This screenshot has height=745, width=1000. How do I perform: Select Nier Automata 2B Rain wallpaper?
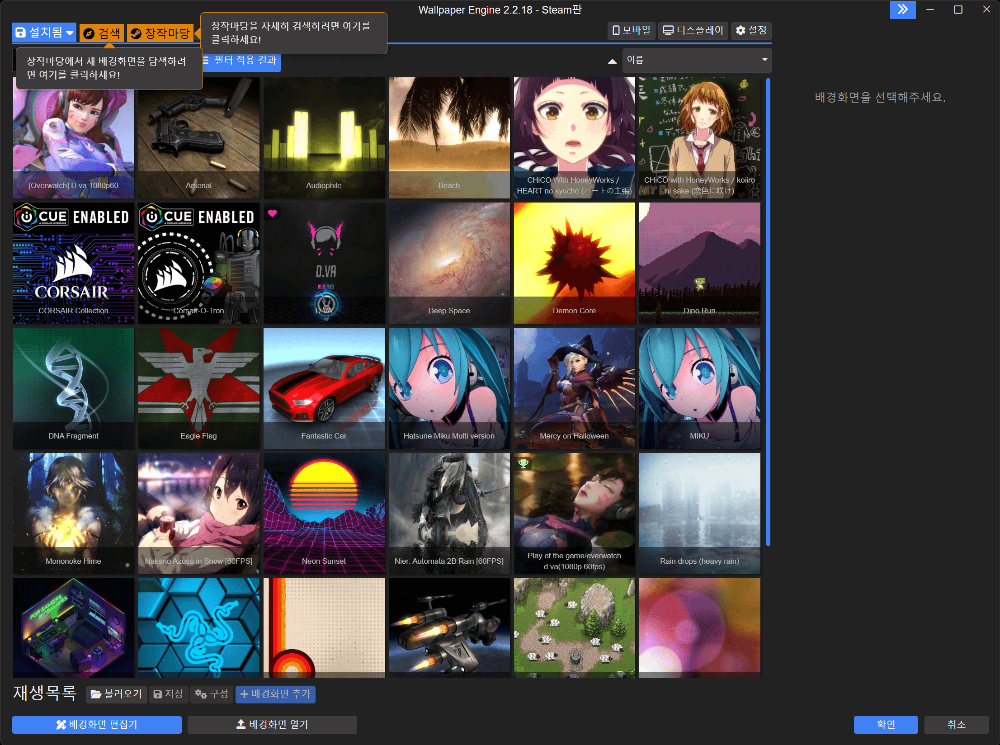point(449,513)
